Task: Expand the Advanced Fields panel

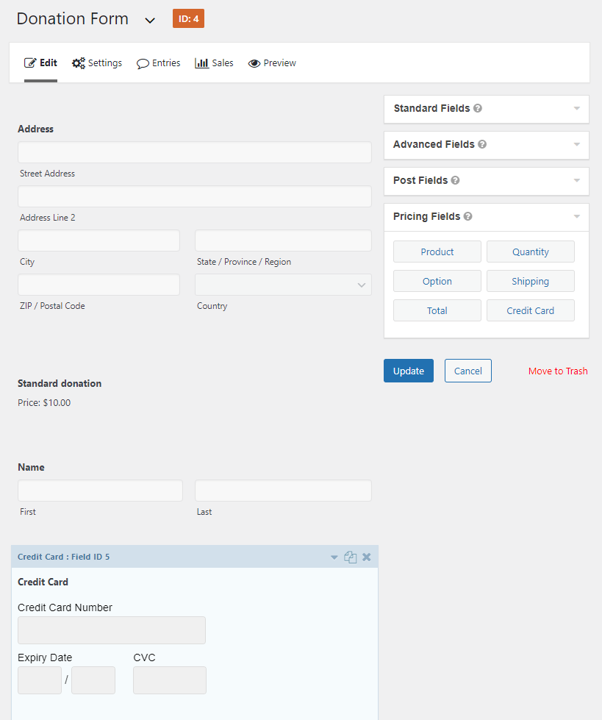Action: 576,144
